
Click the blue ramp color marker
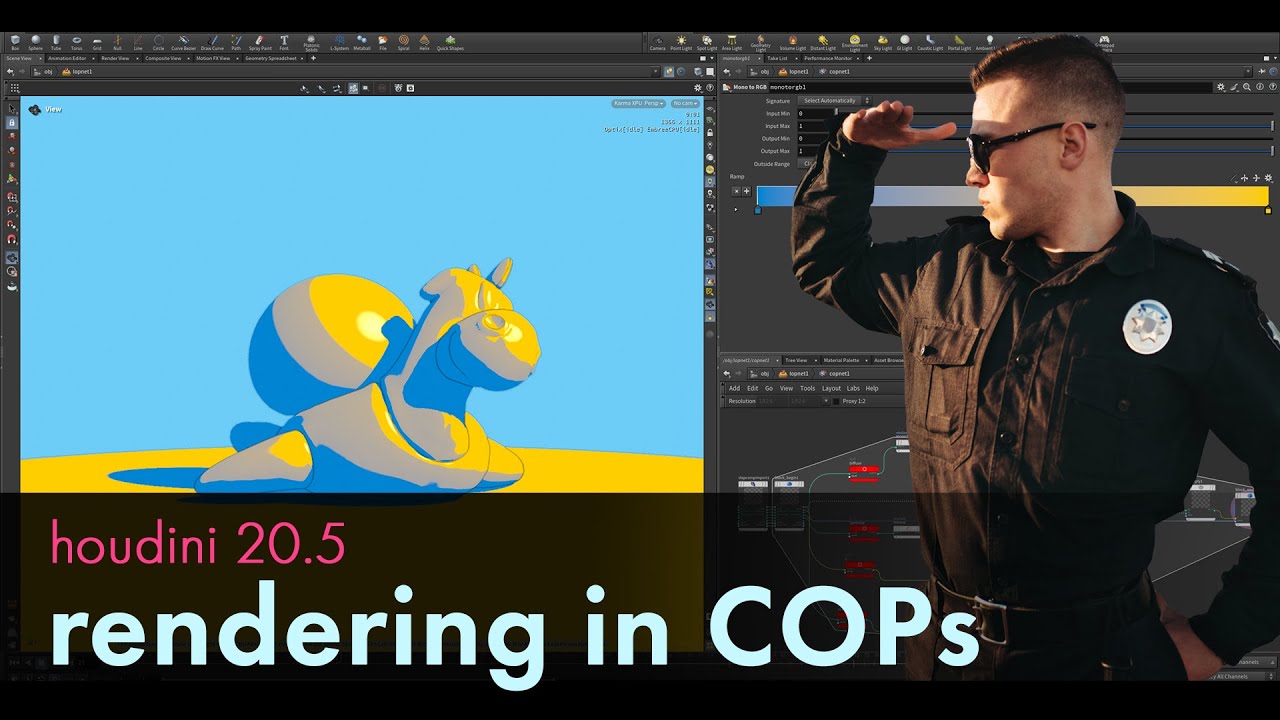(758, 211)
